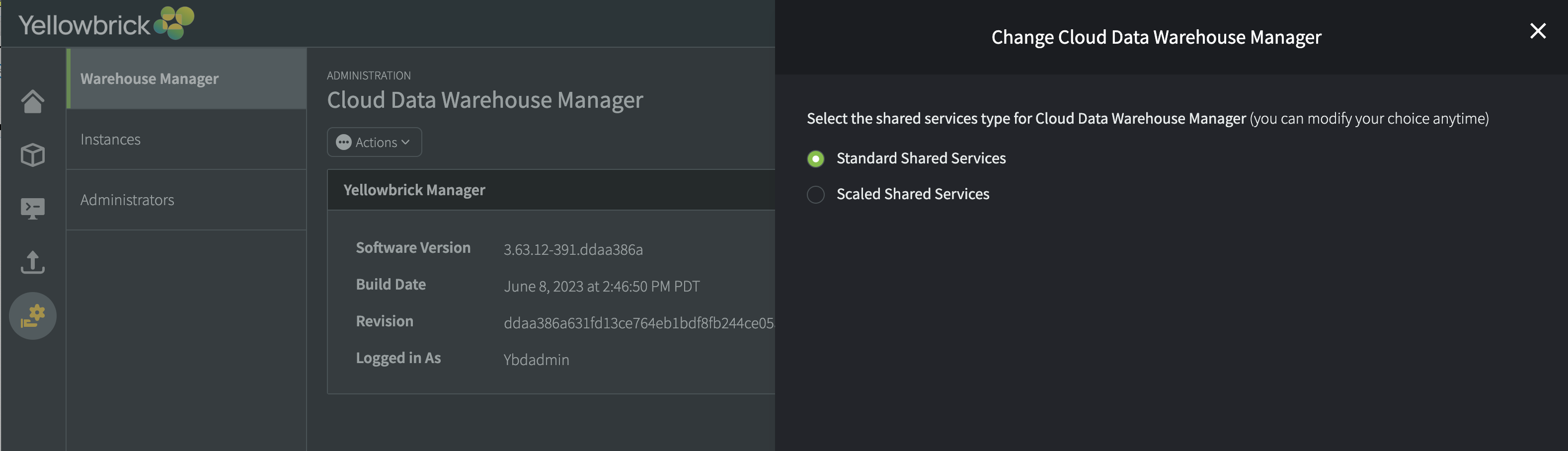Open the Administrators menu item
This screenshot has height=451, width=1568.
click(127, 200)
